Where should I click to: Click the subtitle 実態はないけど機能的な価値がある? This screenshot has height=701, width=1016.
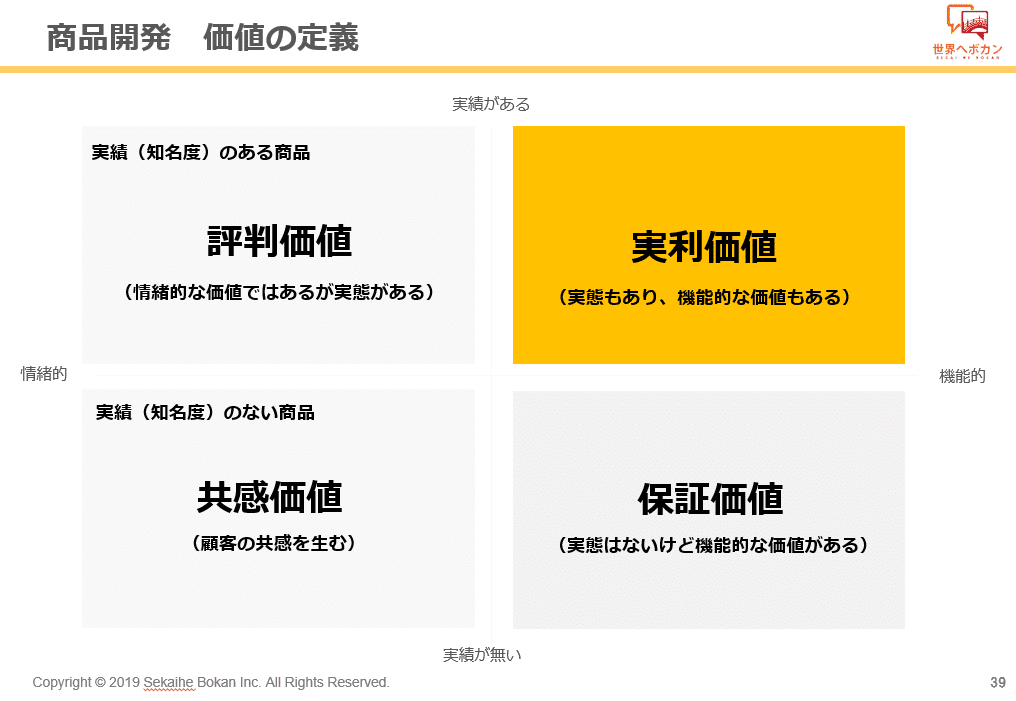pyautogui.click(x=713, y=545)
